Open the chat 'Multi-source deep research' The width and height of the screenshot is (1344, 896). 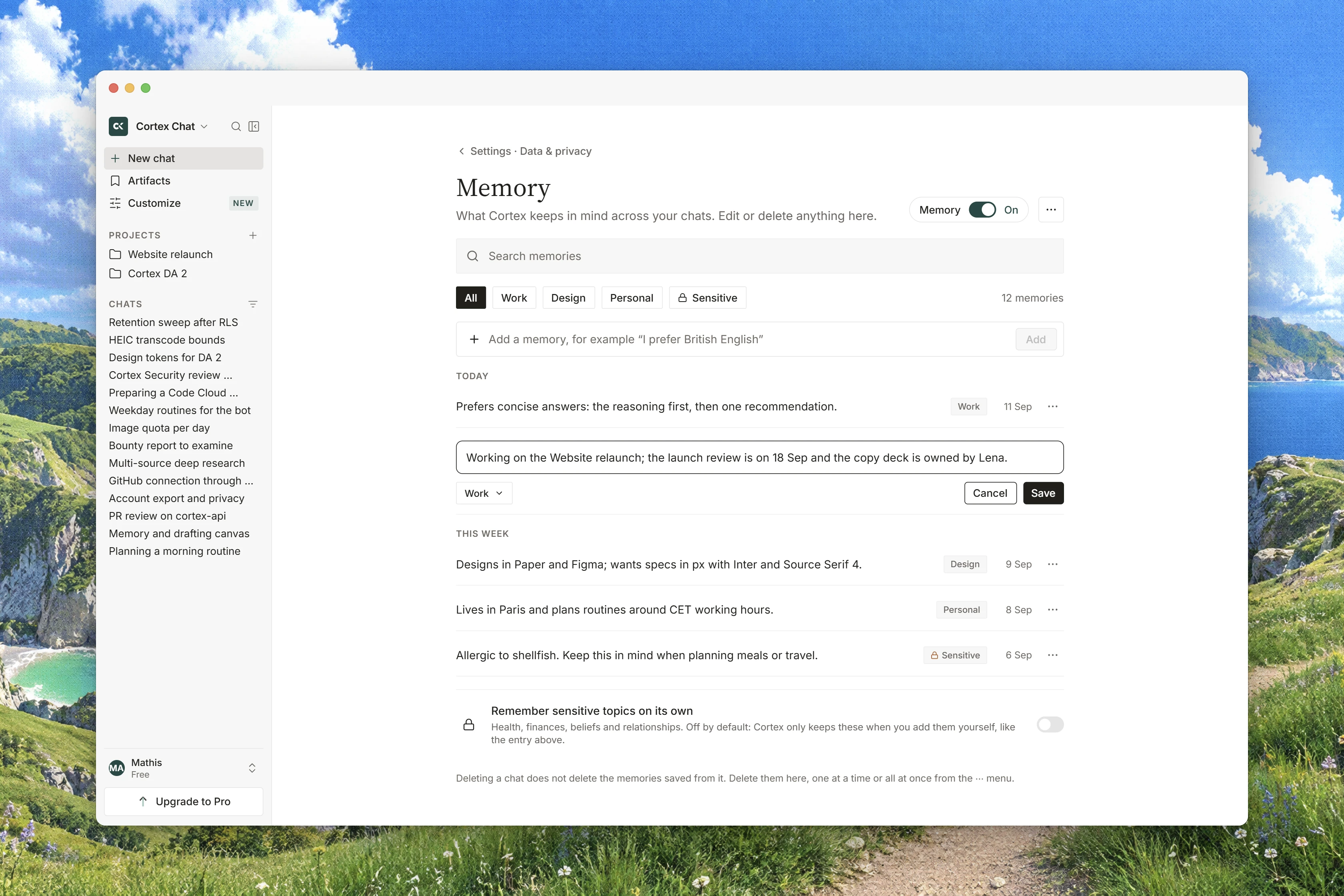click(x=176, y=464)
